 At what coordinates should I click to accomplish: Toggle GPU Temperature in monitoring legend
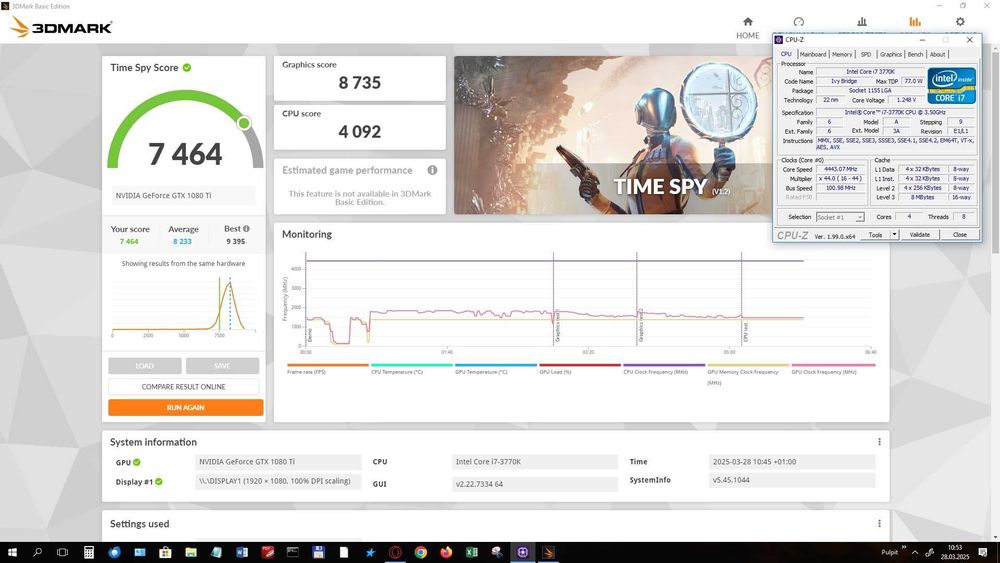(496, 369)
